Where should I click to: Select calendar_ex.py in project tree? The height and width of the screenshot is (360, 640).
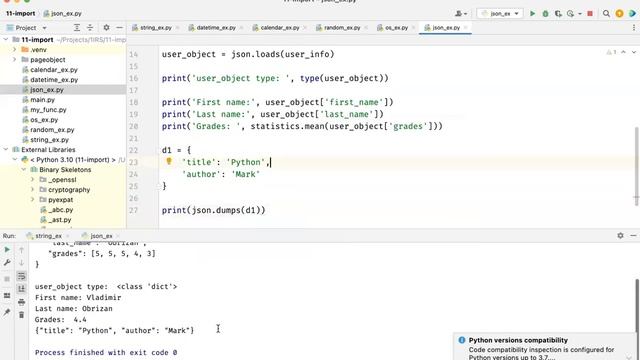tap(53, 70)
